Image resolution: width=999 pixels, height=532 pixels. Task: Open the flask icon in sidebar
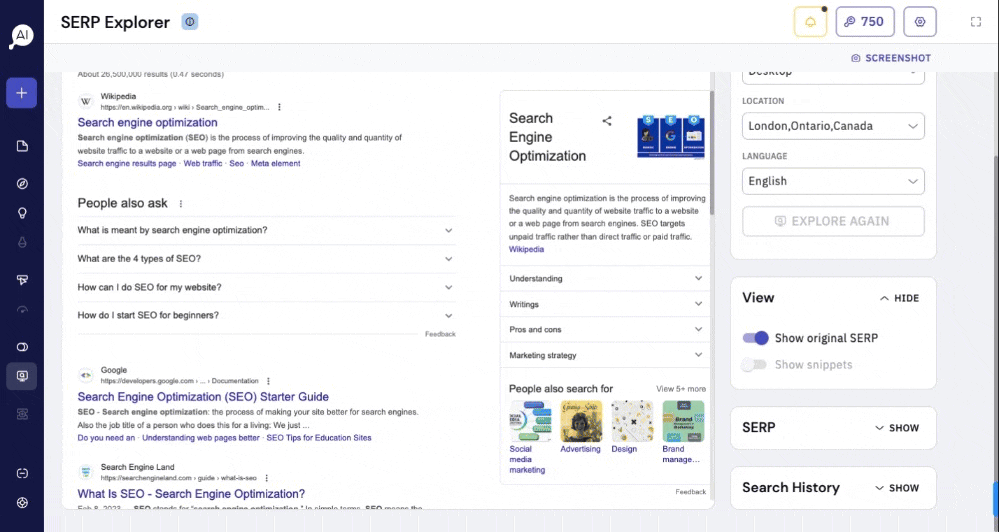(22, 242)
